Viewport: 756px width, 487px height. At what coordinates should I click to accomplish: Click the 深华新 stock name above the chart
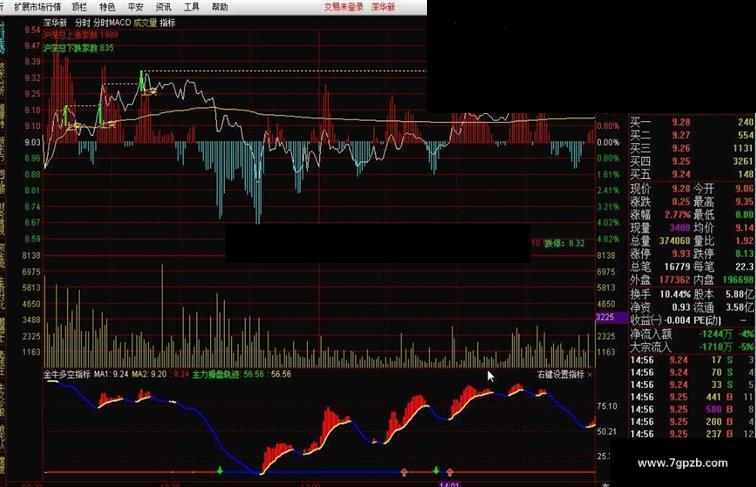55,22
